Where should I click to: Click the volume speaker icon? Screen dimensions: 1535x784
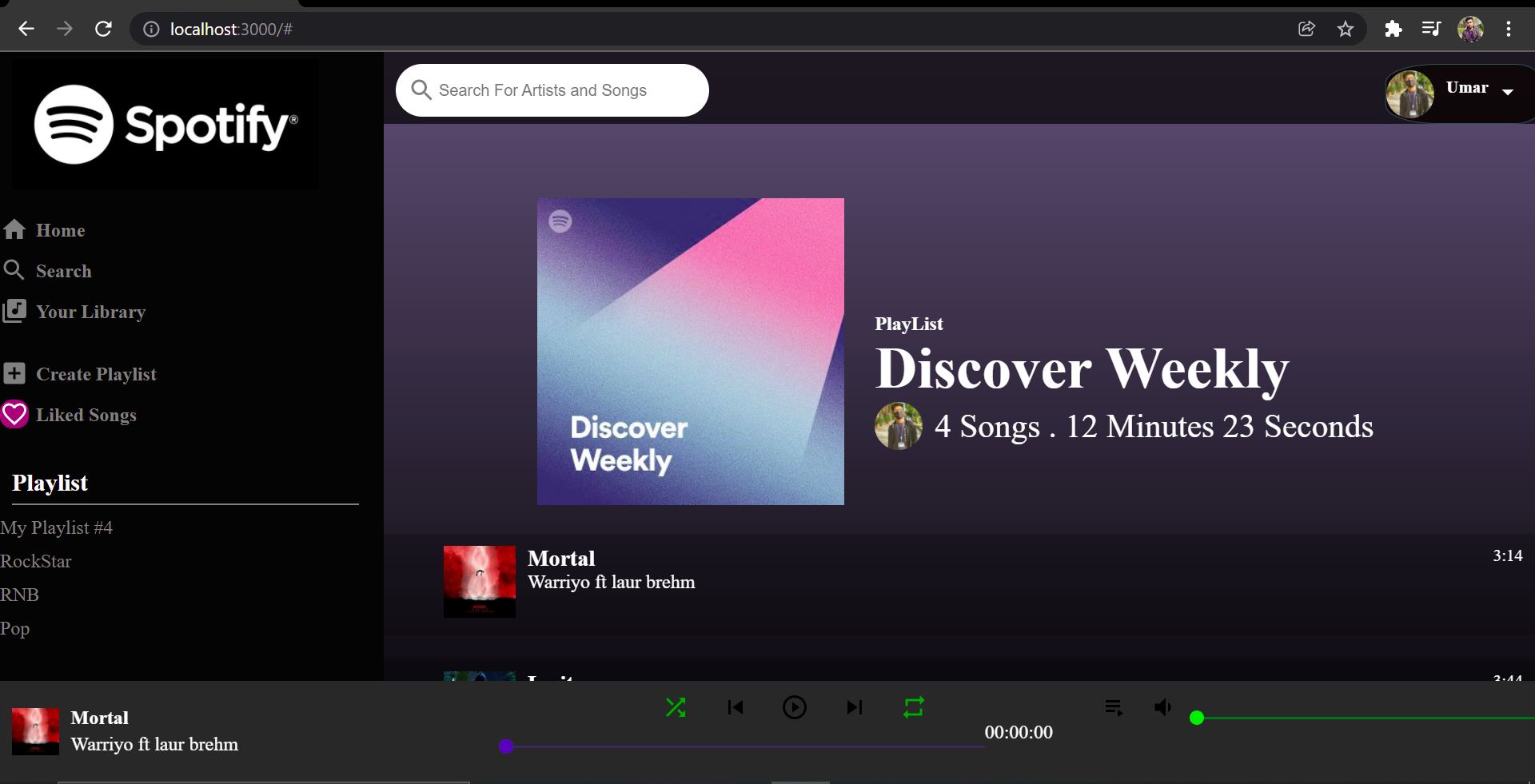[x=1162, y=707]
